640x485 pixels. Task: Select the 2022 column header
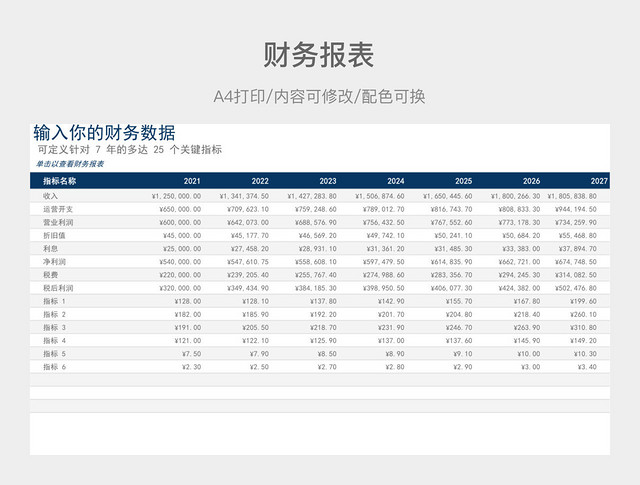[260, 181]
